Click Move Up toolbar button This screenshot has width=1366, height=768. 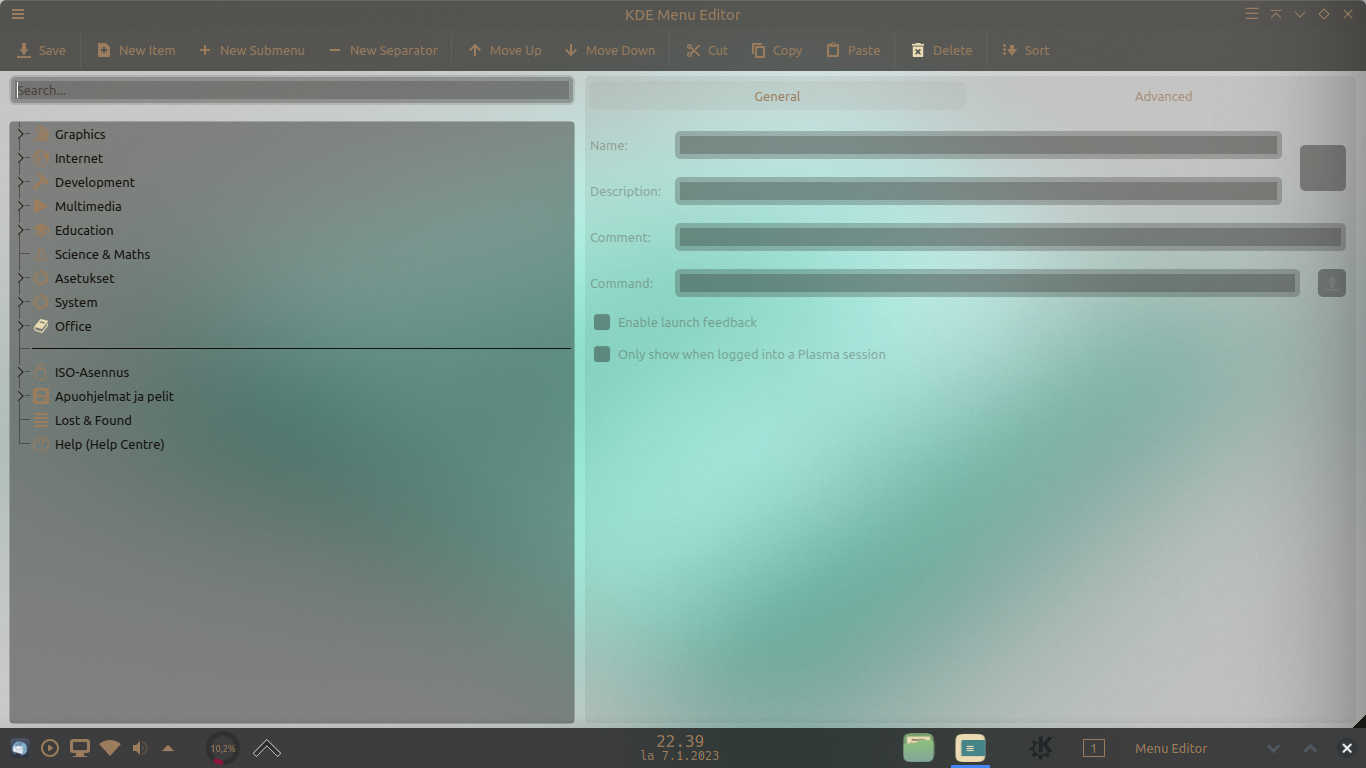[504, 50]
